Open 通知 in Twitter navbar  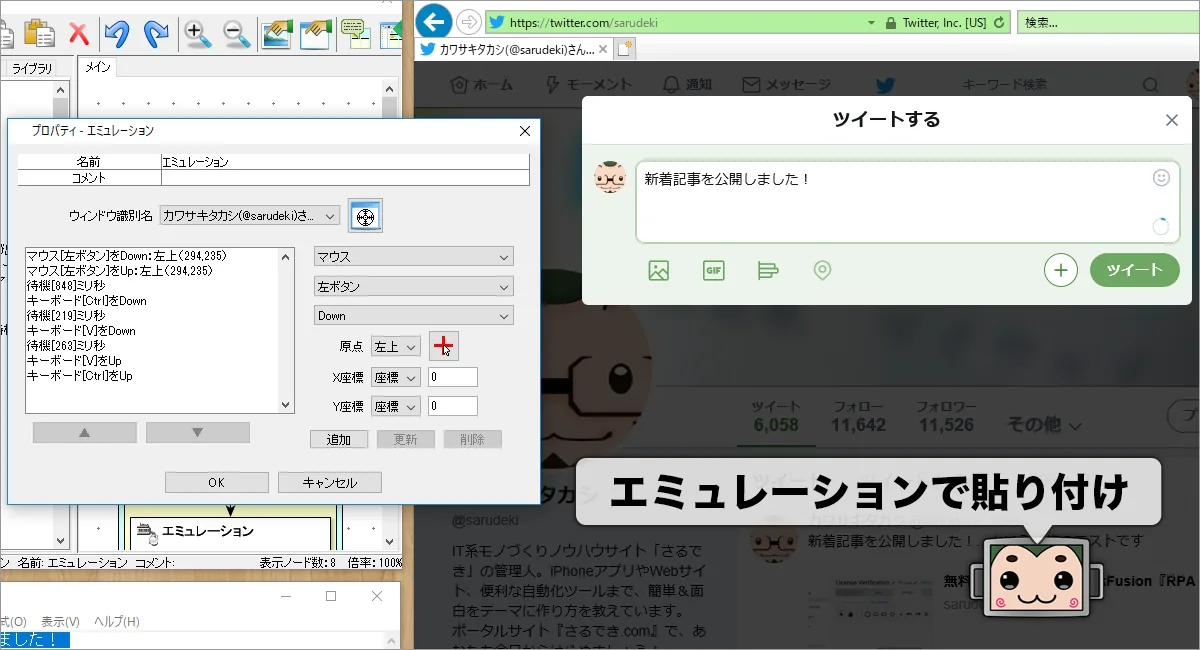pyautogui.click(x=687, y=85)
